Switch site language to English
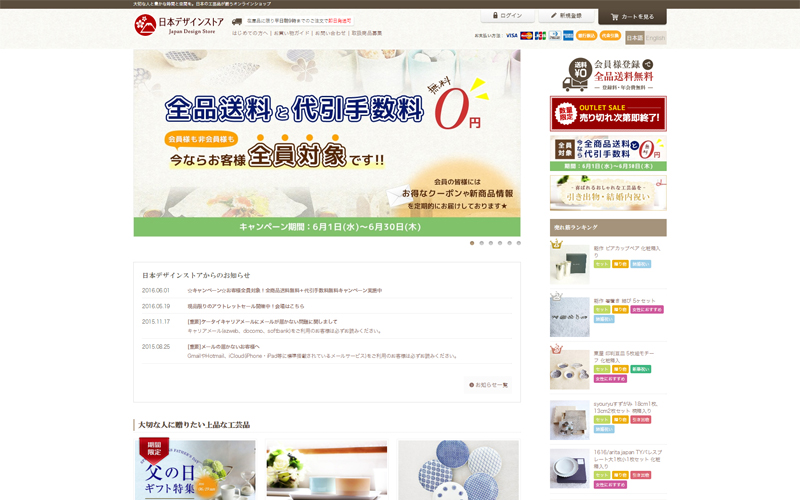This screenshot has height=500, width=800. pyautogui.click(x=655, y=38)
